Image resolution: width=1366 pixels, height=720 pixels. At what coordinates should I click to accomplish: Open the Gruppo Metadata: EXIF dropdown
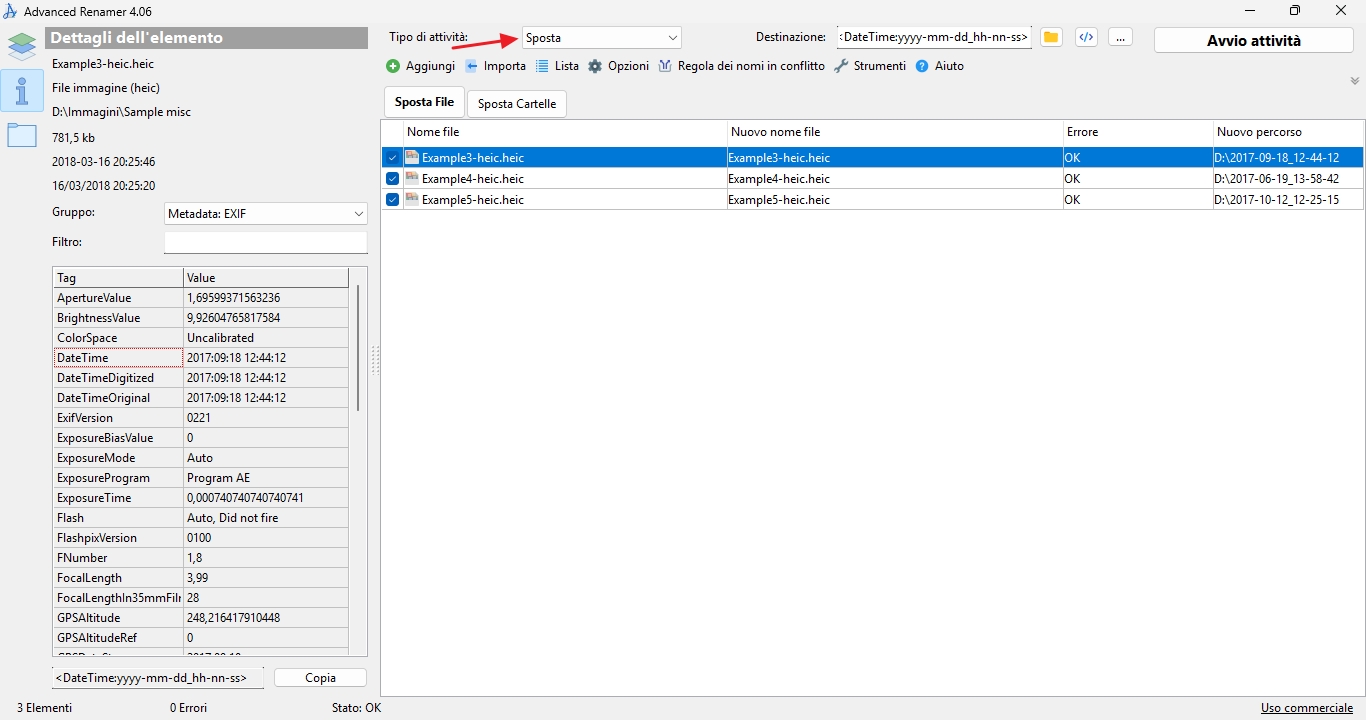tap(266, 214)
